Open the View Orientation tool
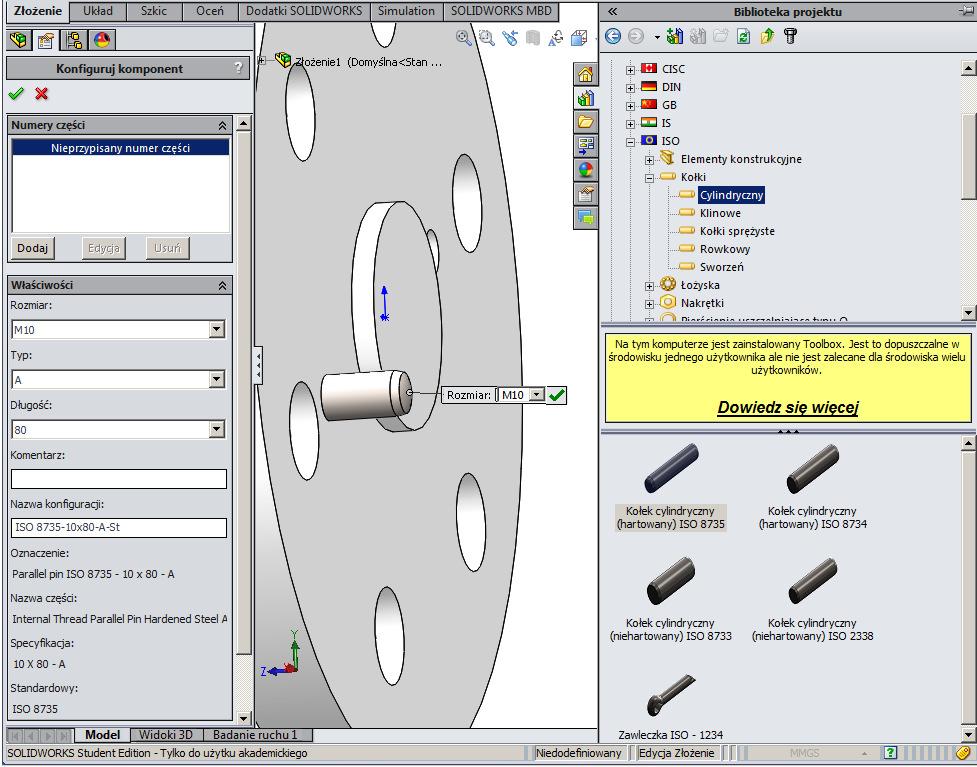This screenshot has height=767, width=977. tap(556, 38)
